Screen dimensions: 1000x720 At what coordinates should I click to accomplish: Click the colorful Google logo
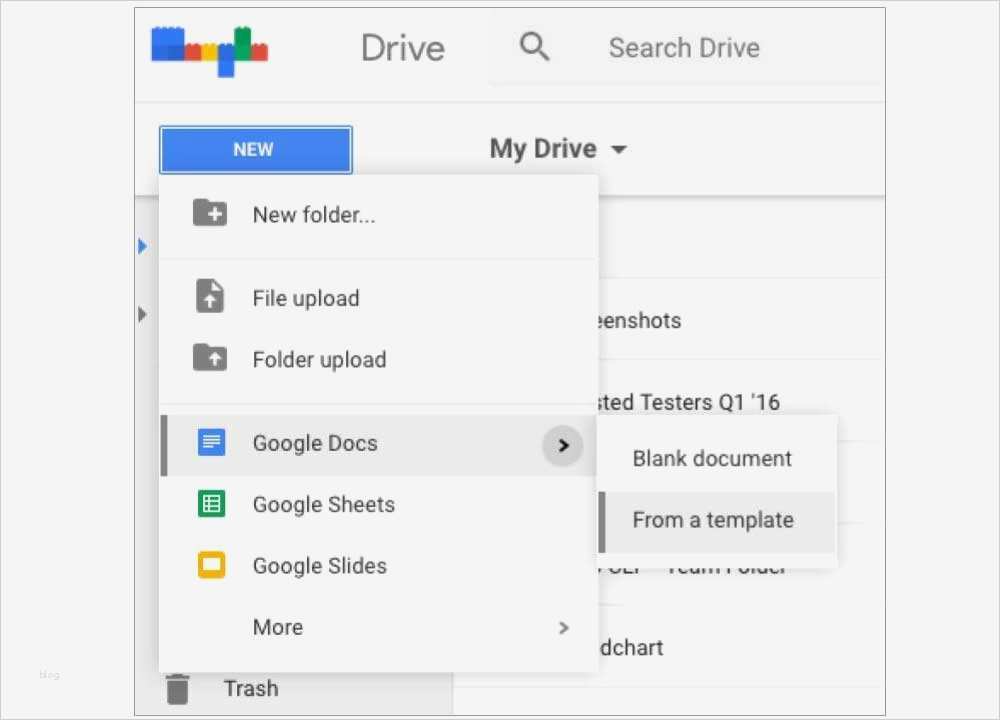click(209, 50)
